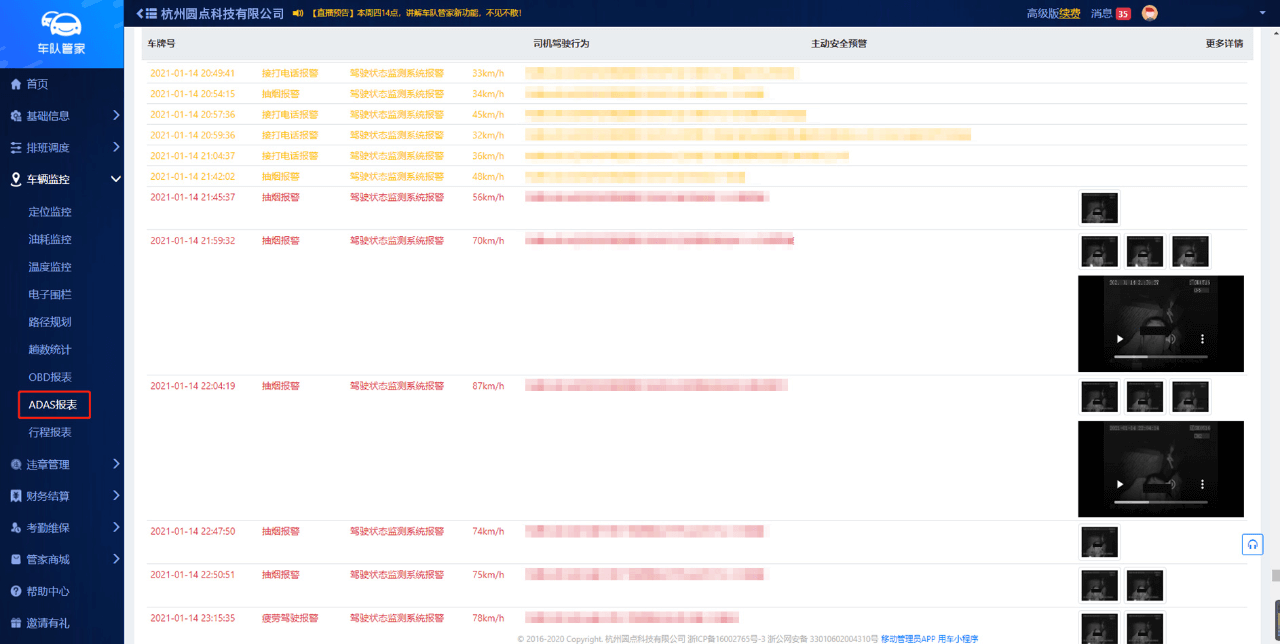Go to 定位监控 in the sidebar
The image size is (1280, 644).
point(50,212)
